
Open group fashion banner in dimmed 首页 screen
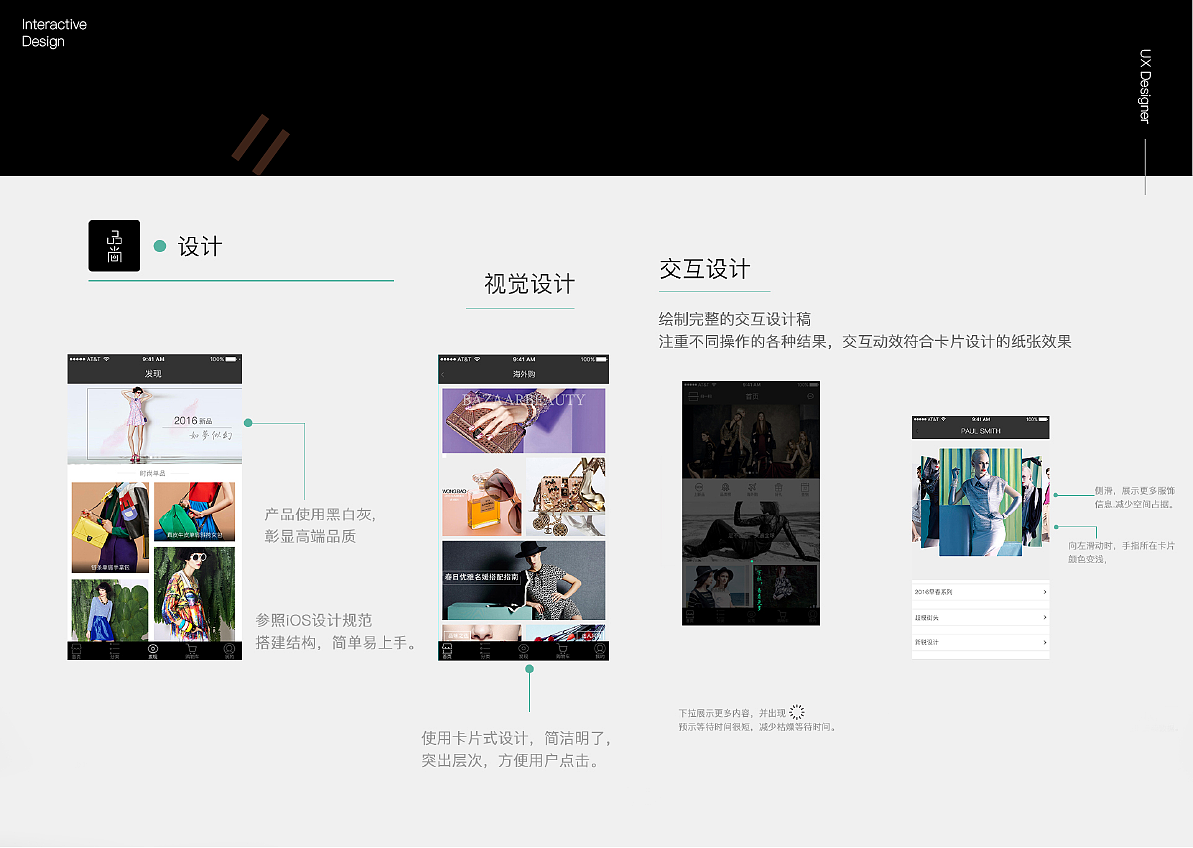[x=751, y=441]
